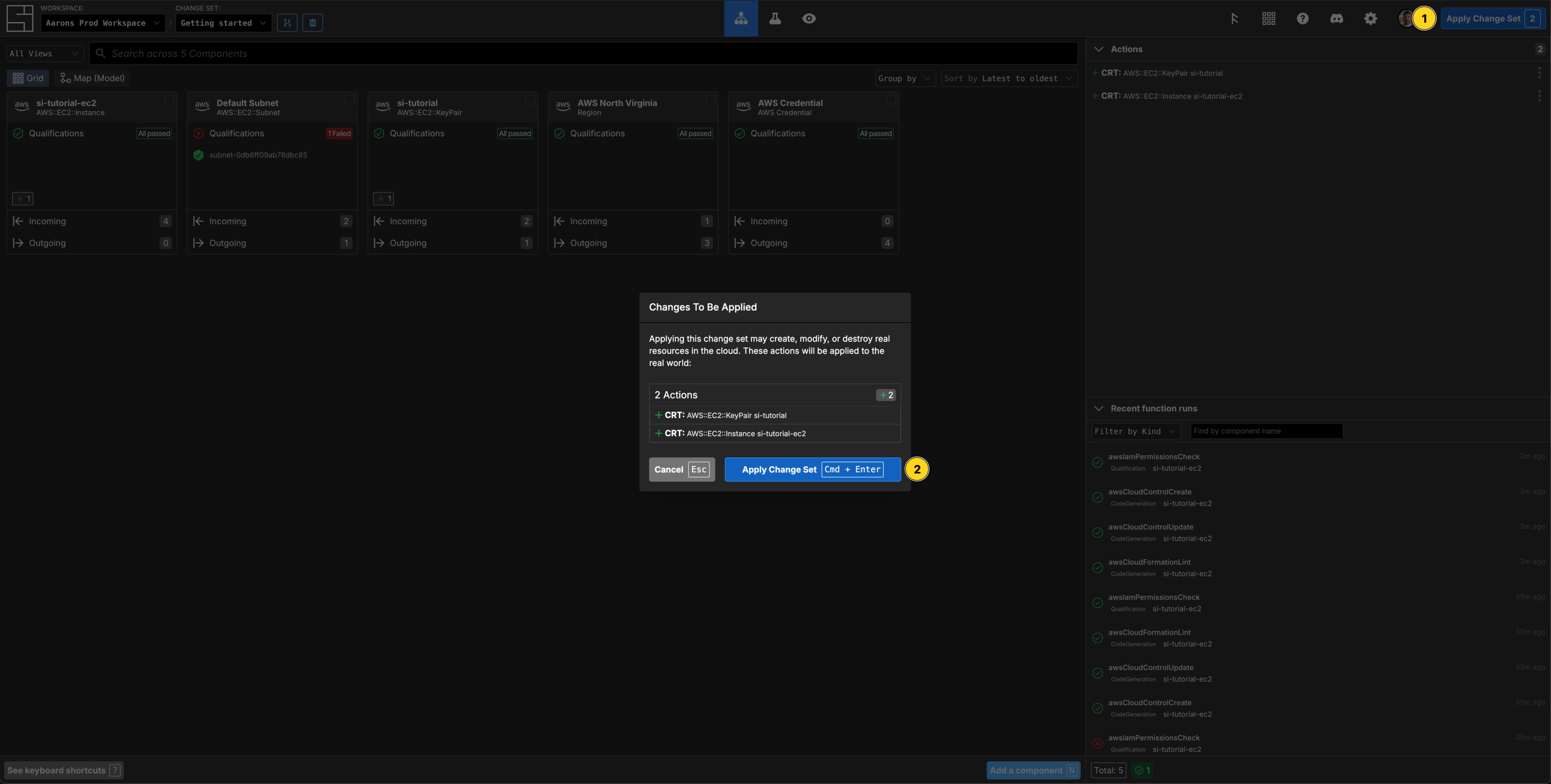The width and height of the screenshot is (1551, 784).
Task: Open awsCloudFormationLint run from 3m ago
Action: click(1319, 568)
